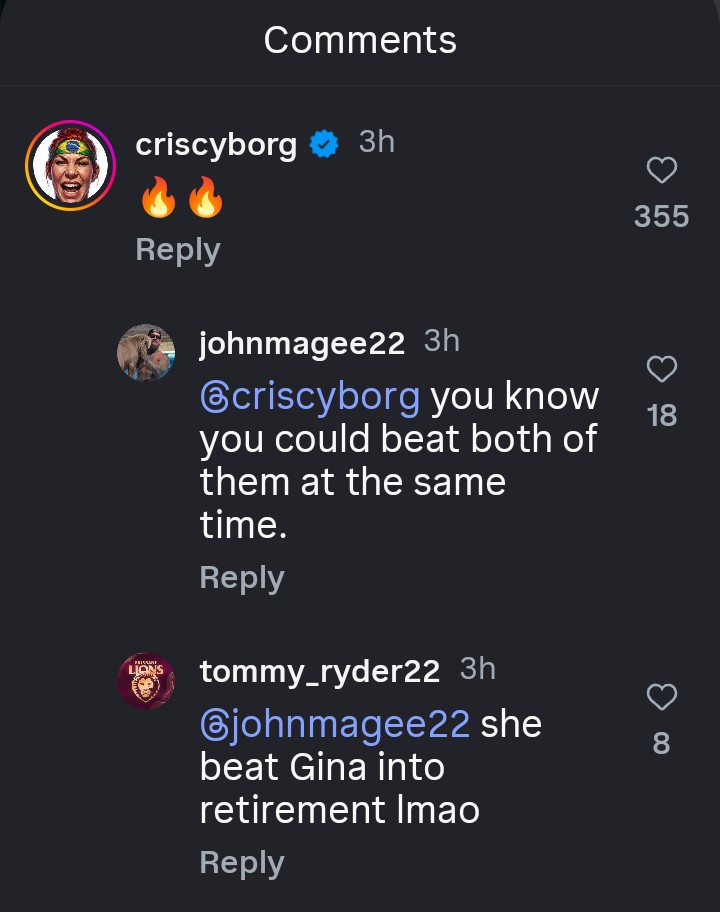Open johnmagee22's avatar photo
The height and width of the screenshot is (912, 720).
coord(146,352)
